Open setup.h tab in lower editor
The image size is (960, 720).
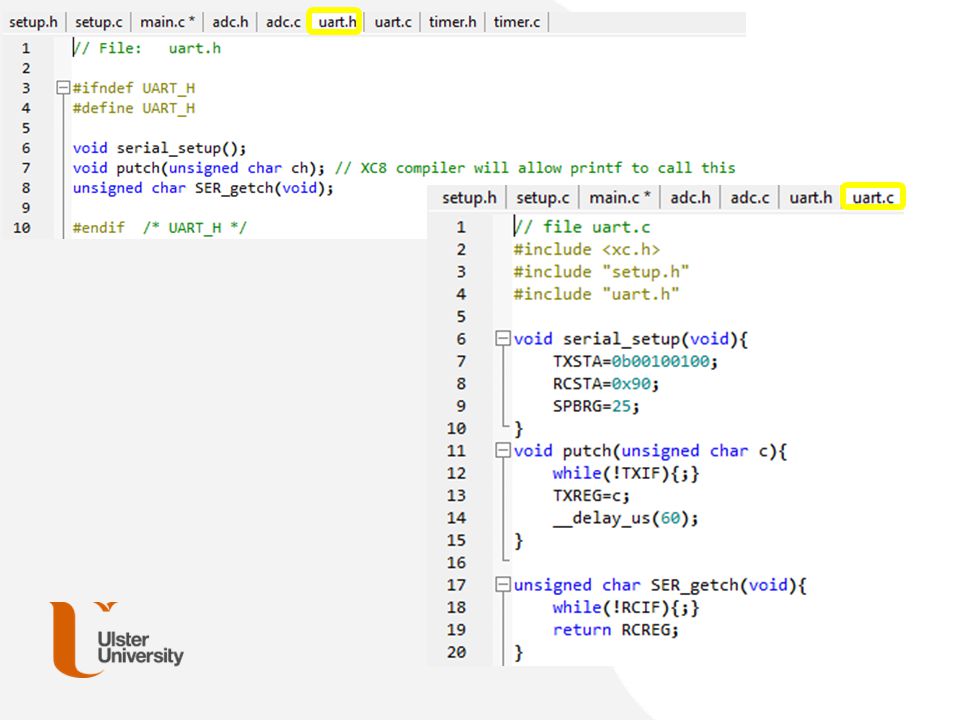(x=469, y=198)
